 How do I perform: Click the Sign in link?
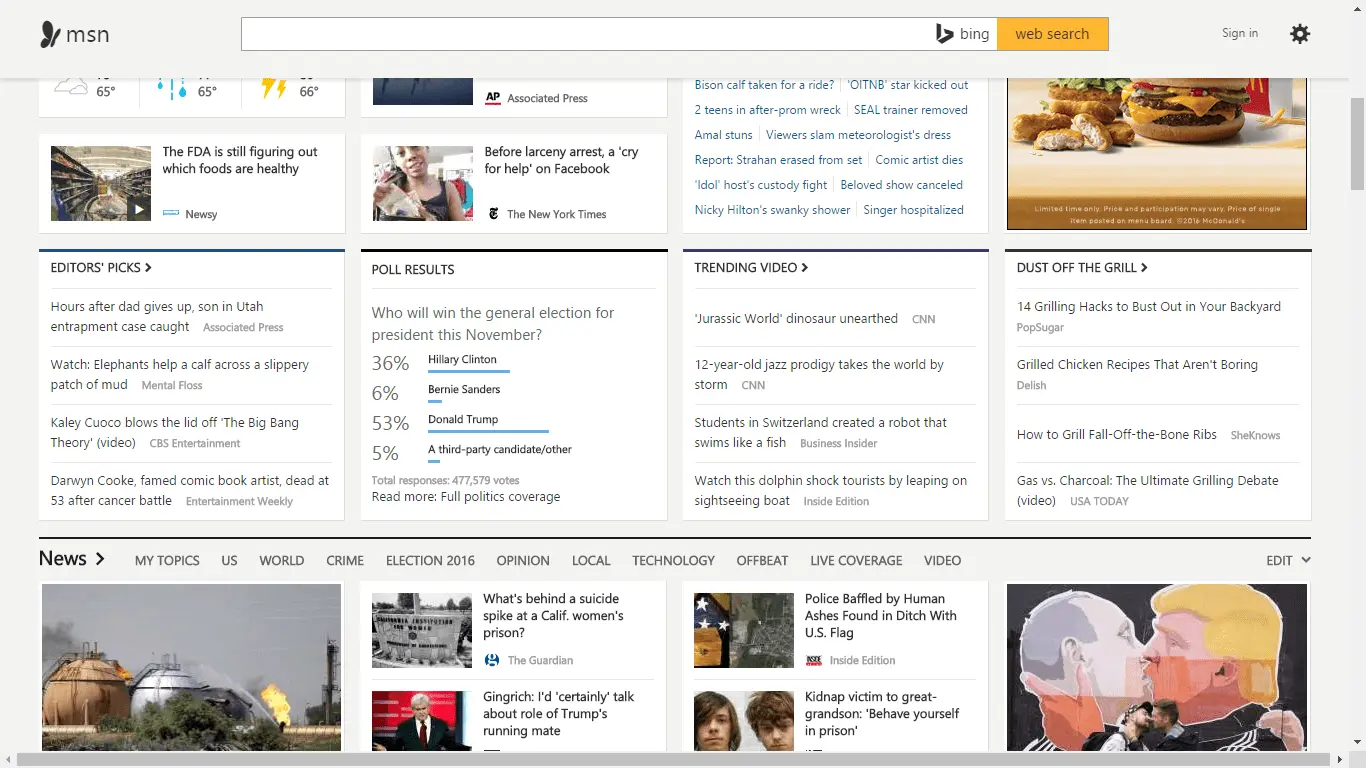coord(1240,33)
